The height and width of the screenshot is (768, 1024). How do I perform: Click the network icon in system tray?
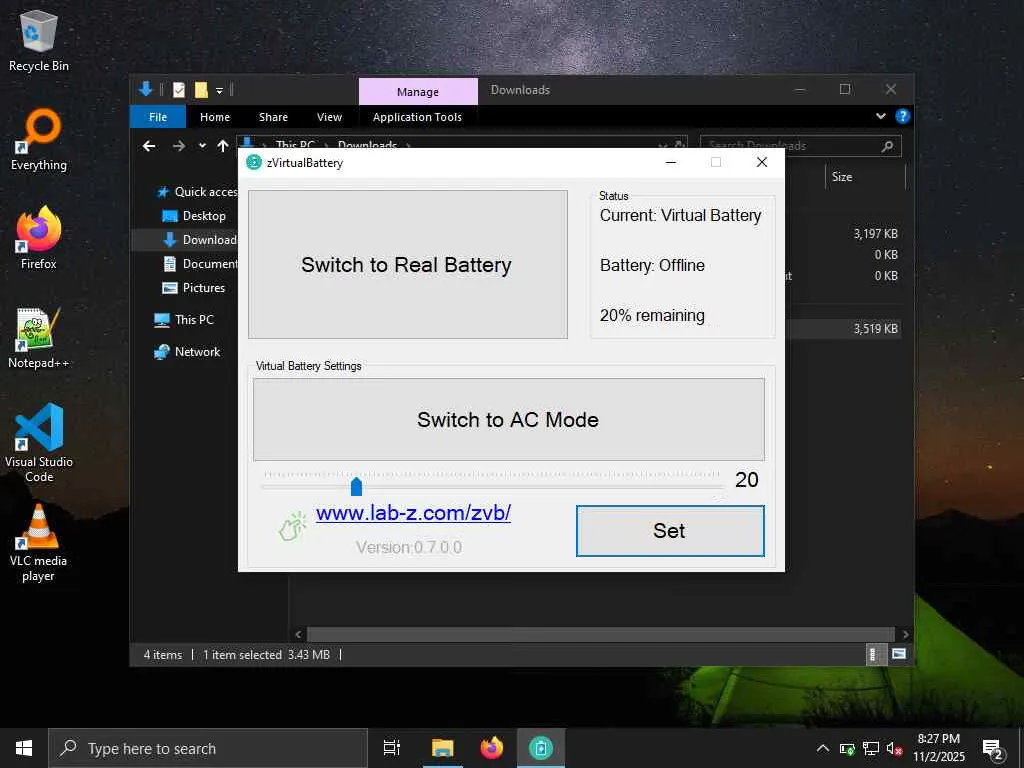point(871,749)
